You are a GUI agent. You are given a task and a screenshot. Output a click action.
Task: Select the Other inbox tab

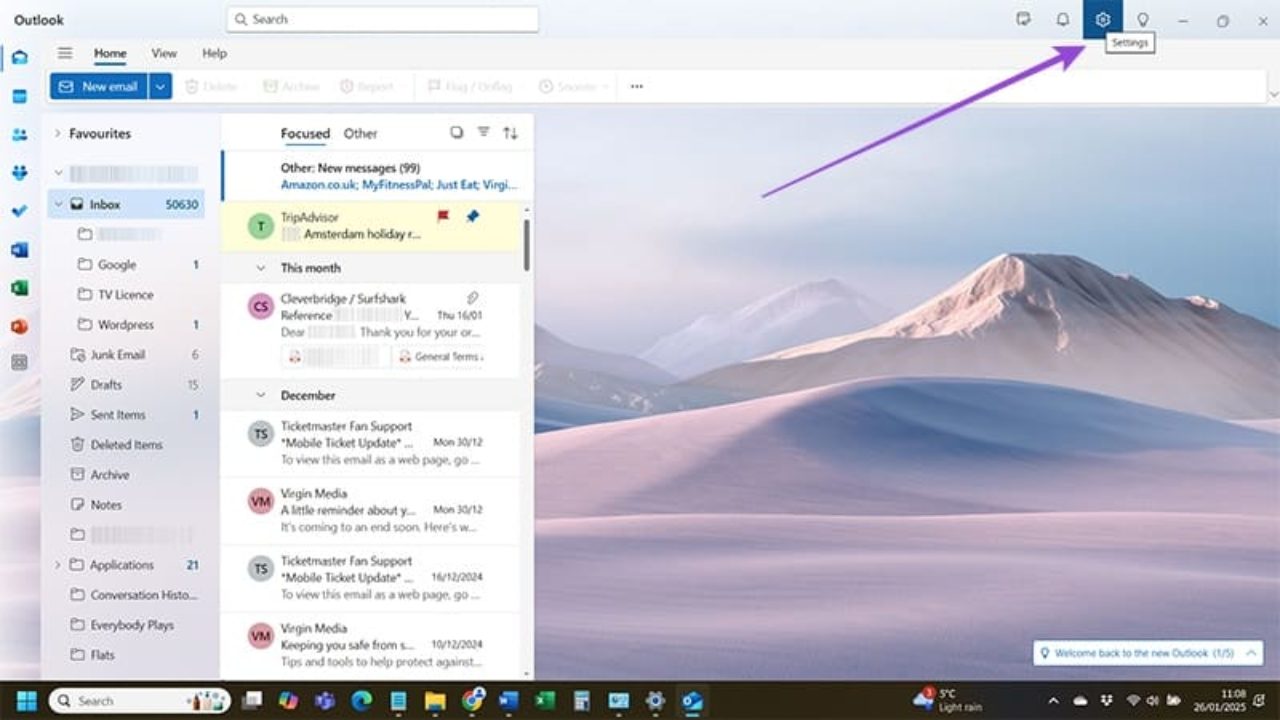360,133
